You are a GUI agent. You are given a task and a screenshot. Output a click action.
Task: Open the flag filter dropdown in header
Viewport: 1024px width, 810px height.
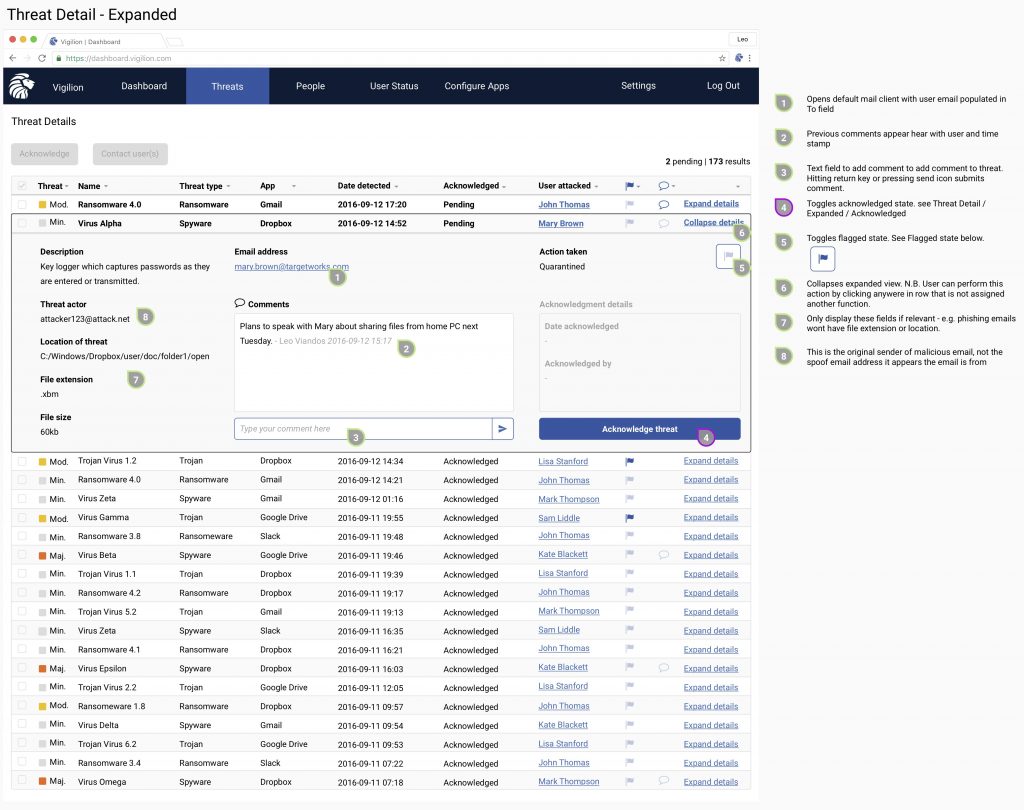tap(632, 186)
